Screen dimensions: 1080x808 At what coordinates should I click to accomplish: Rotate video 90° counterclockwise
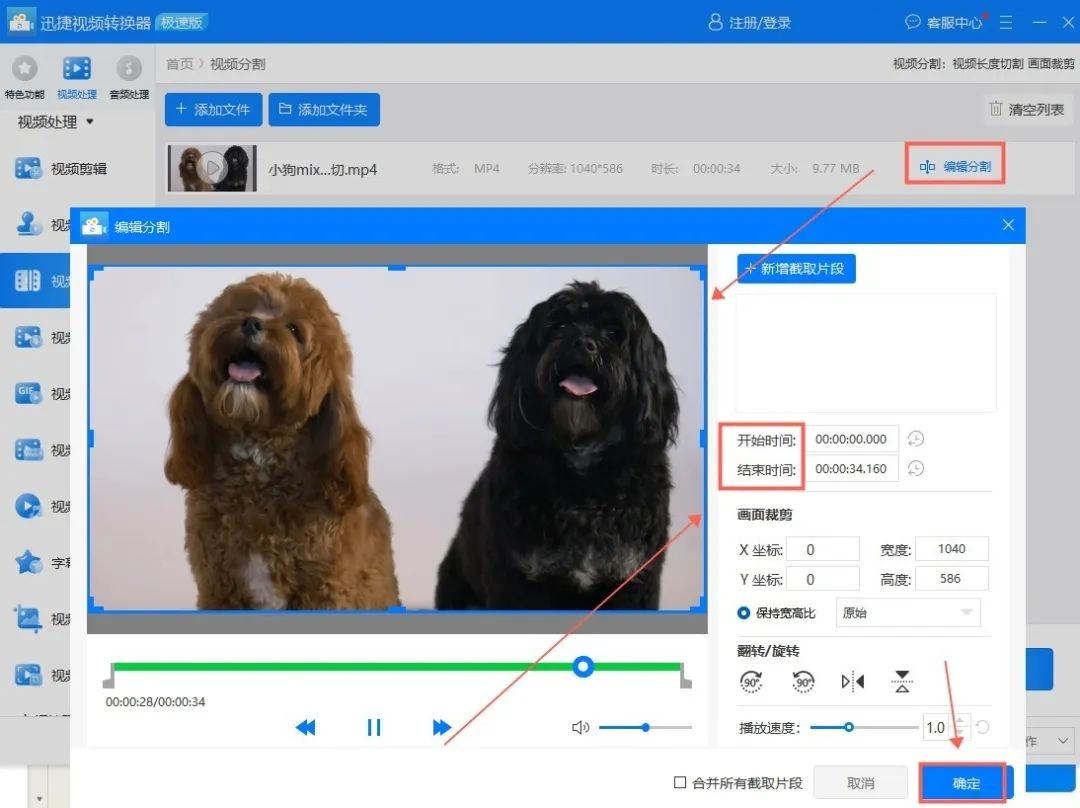(x=803, y=682)
